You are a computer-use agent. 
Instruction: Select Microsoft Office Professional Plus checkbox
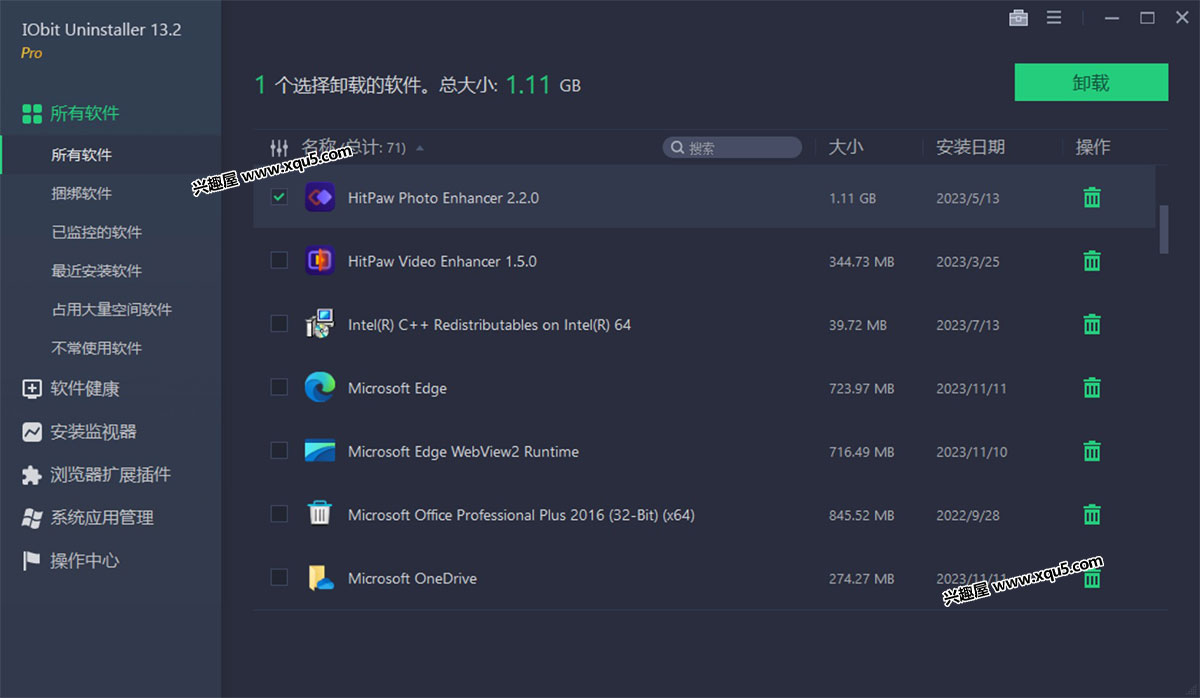[279, 514]
